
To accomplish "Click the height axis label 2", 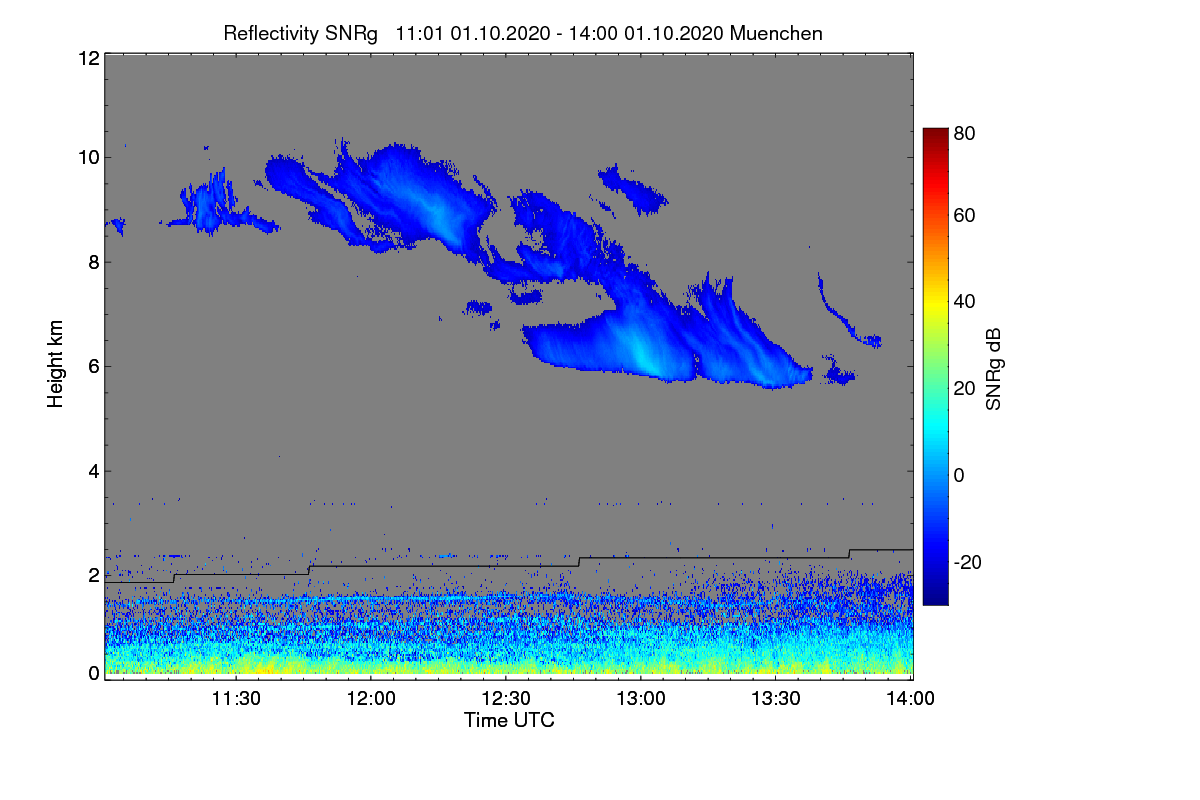I will click(x=93, y=575).
